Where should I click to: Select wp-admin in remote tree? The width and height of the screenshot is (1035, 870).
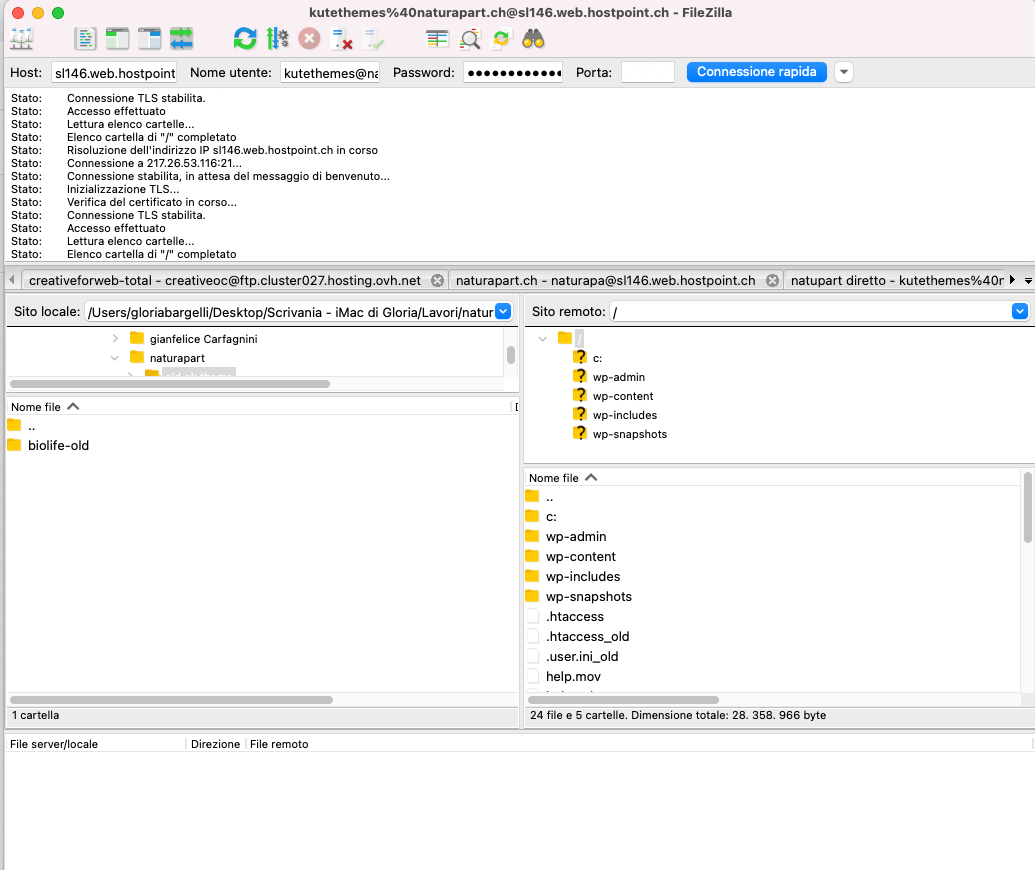[618, 377]
